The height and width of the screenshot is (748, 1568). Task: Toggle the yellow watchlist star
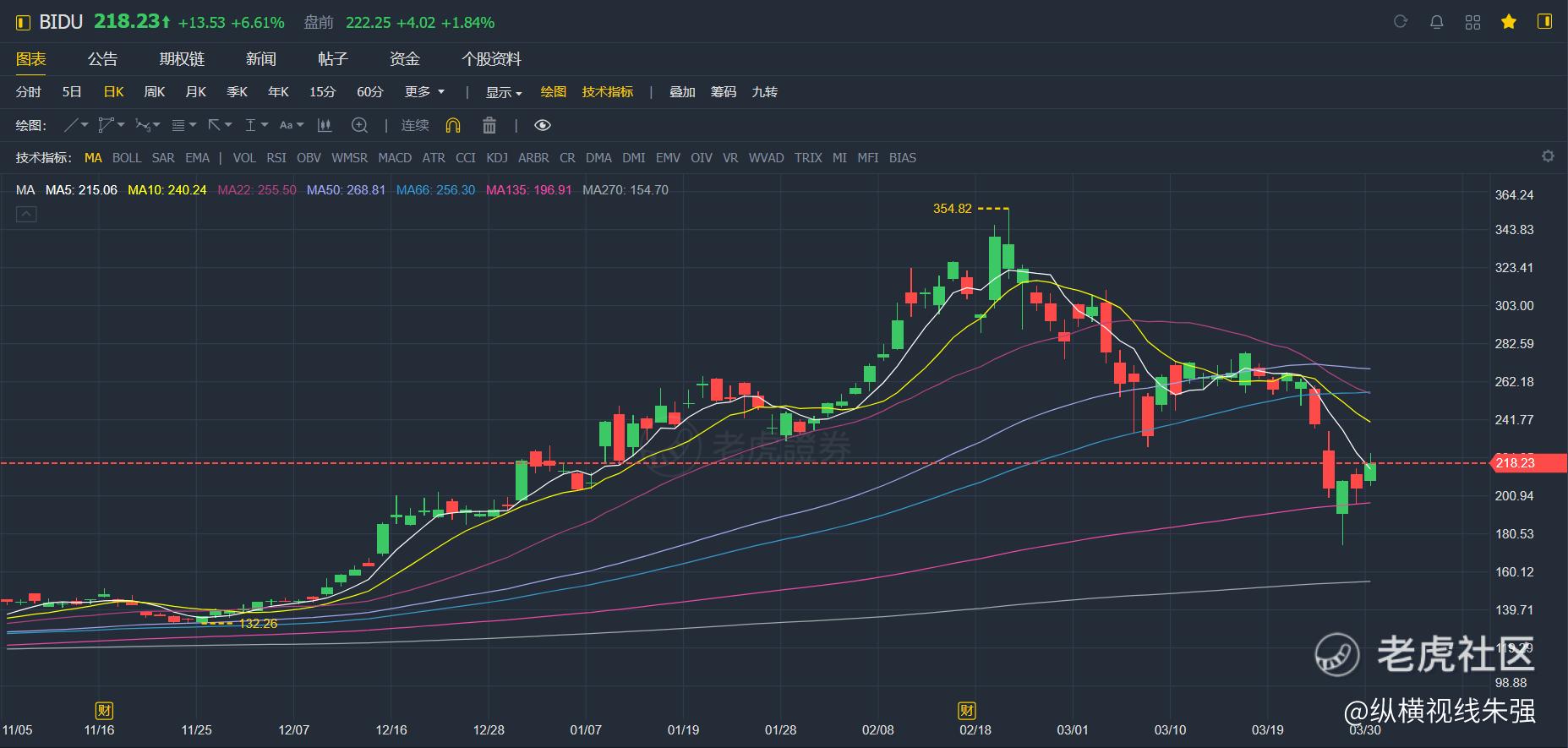[1509, 22]
